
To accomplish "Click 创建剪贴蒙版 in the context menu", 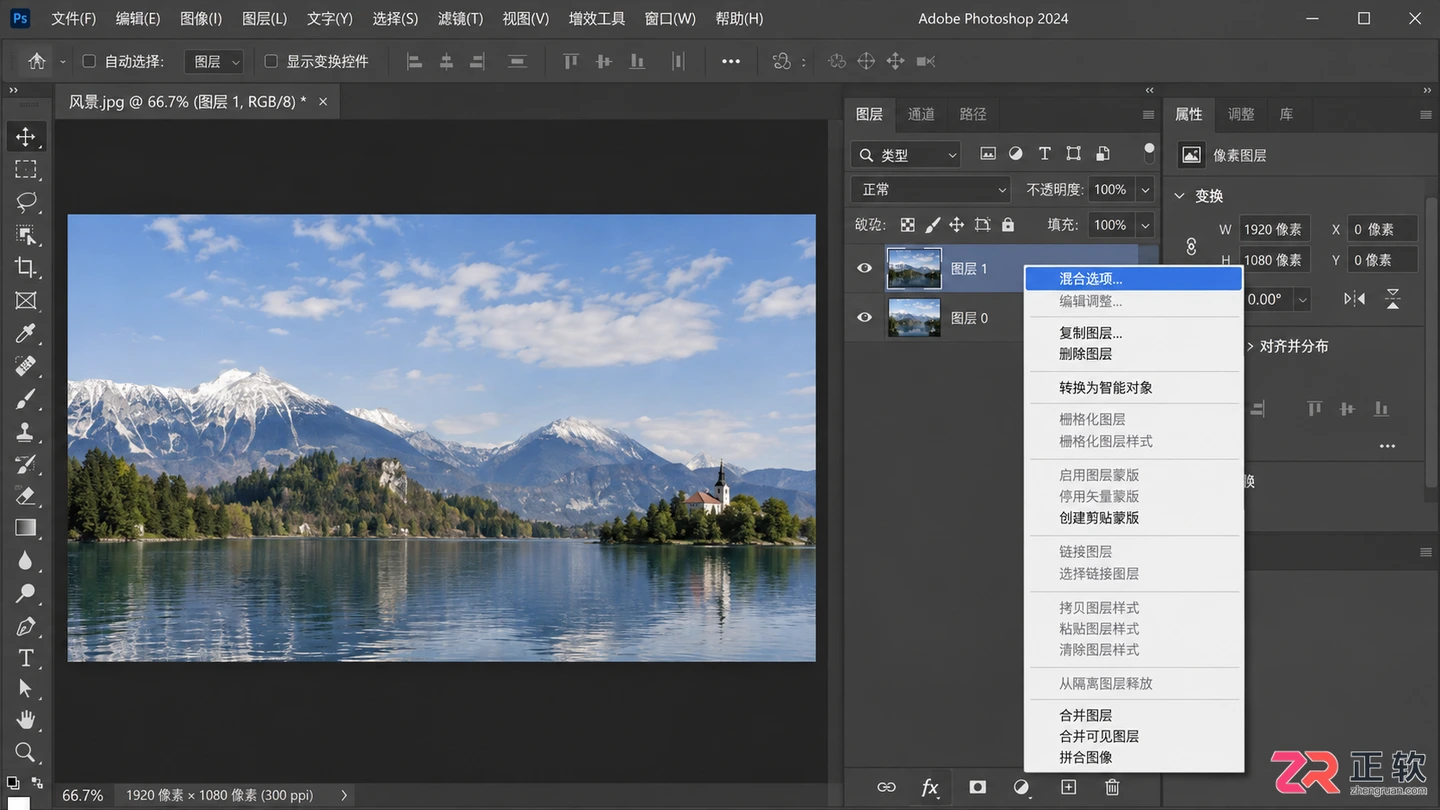I will pos(1134,517).
